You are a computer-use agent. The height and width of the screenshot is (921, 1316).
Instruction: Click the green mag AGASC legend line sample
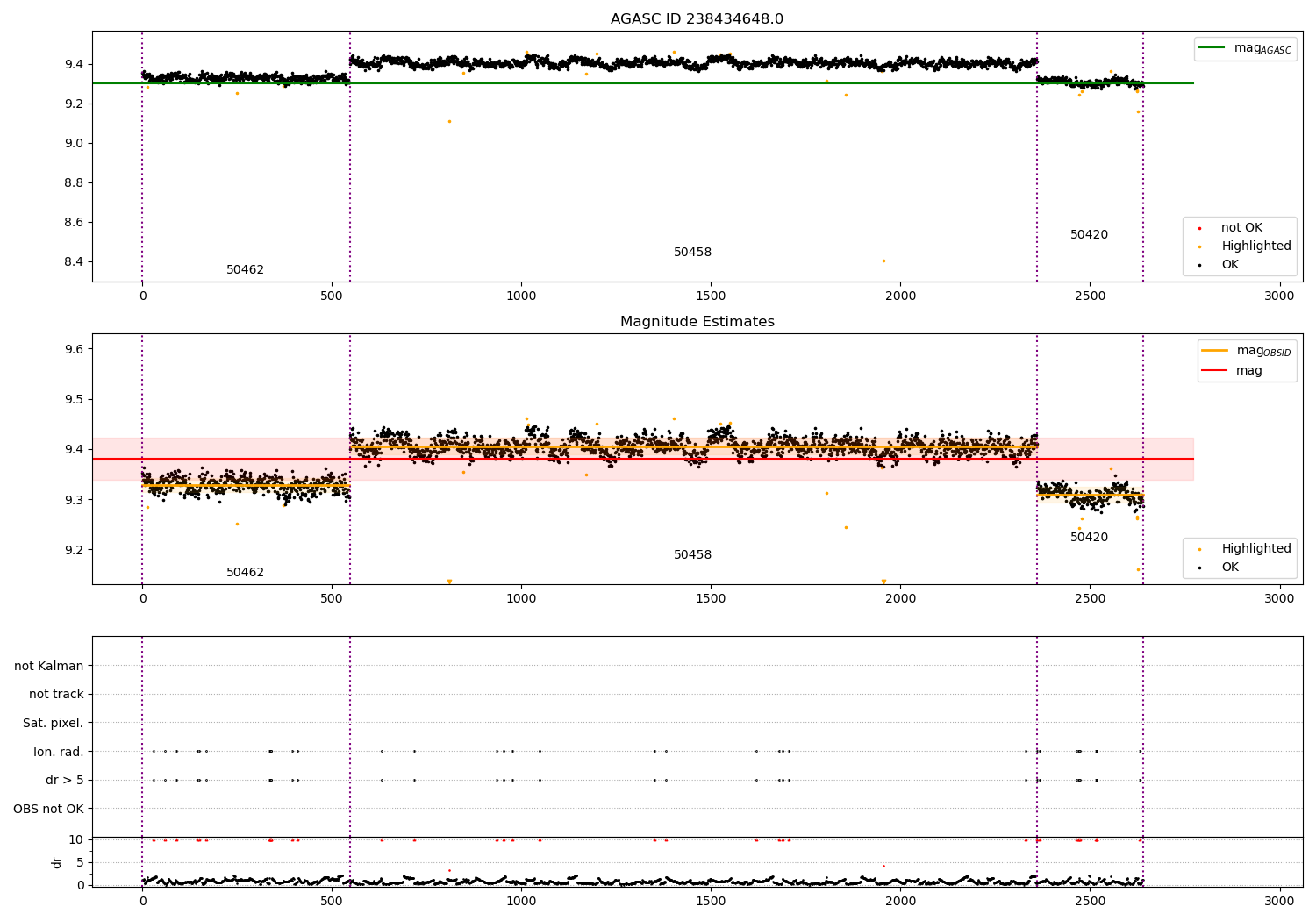click(1212, 48)
